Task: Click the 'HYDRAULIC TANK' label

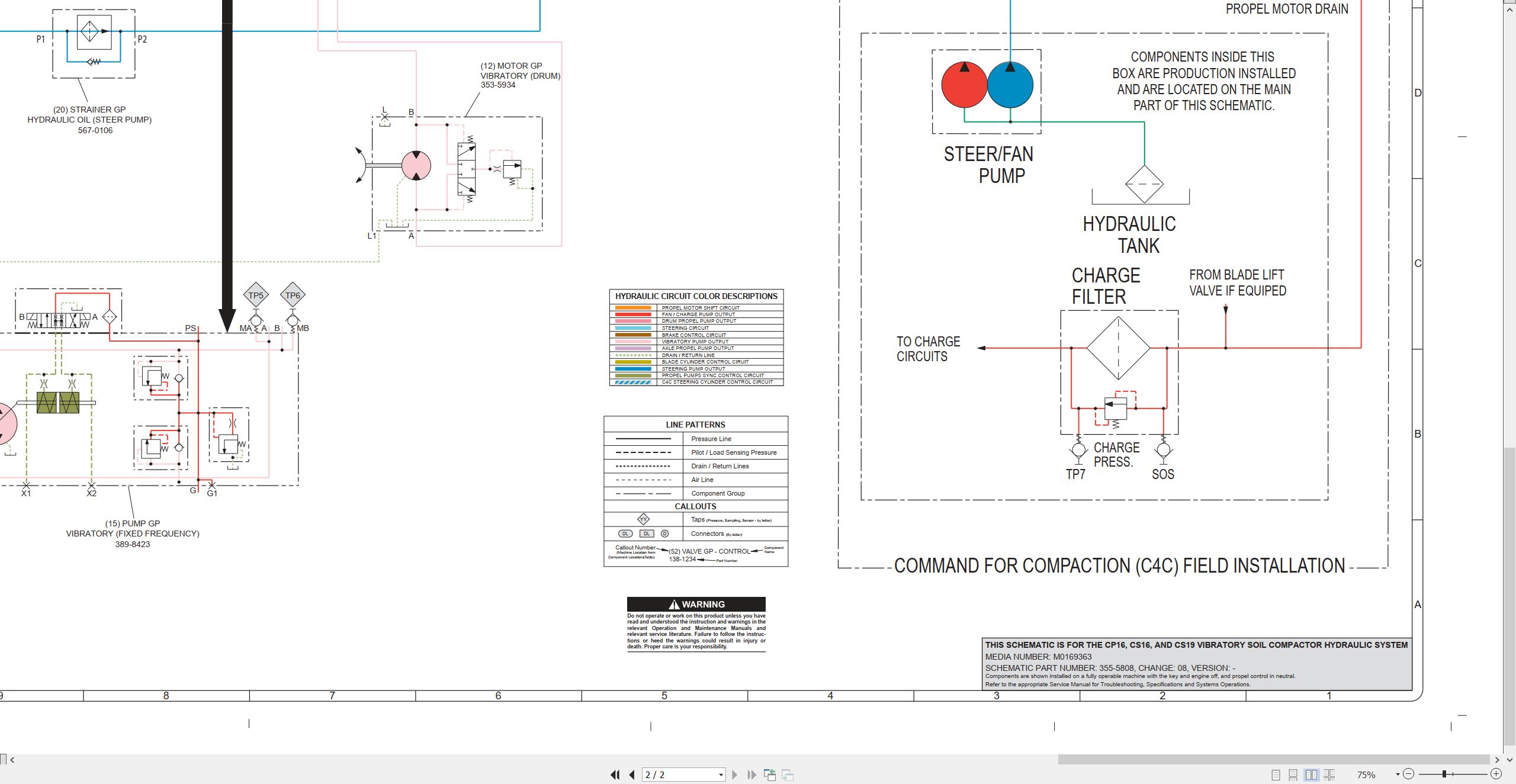Action: [x=1129, y=234]
